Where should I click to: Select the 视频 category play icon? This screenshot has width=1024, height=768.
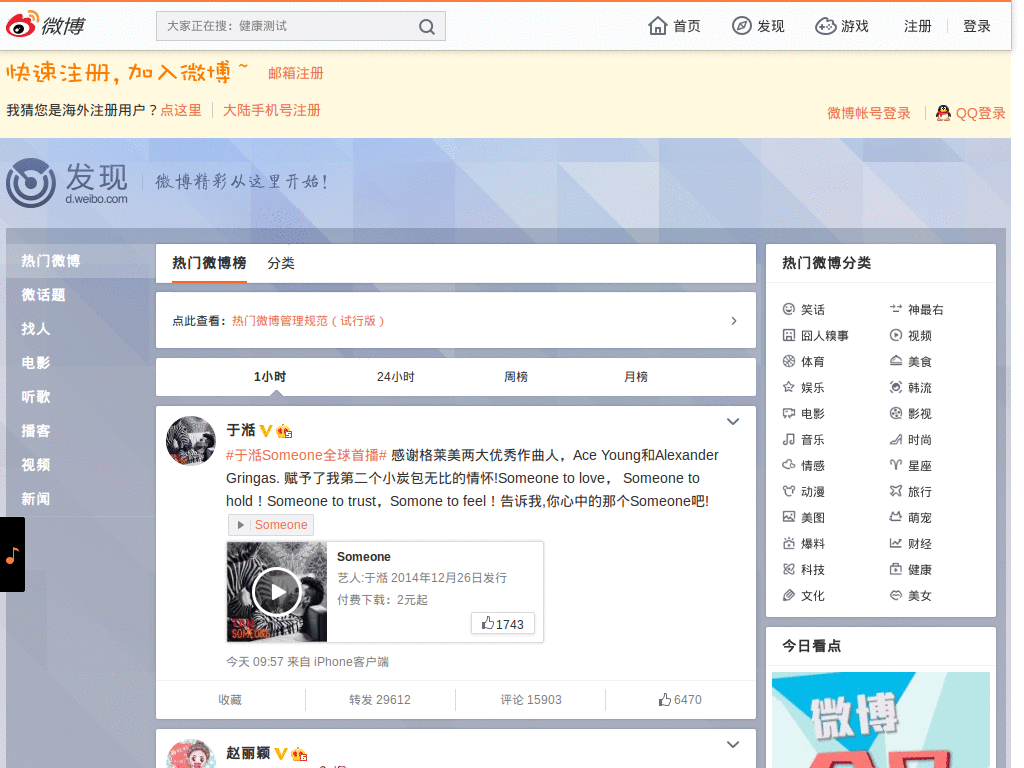pos(896,335)
